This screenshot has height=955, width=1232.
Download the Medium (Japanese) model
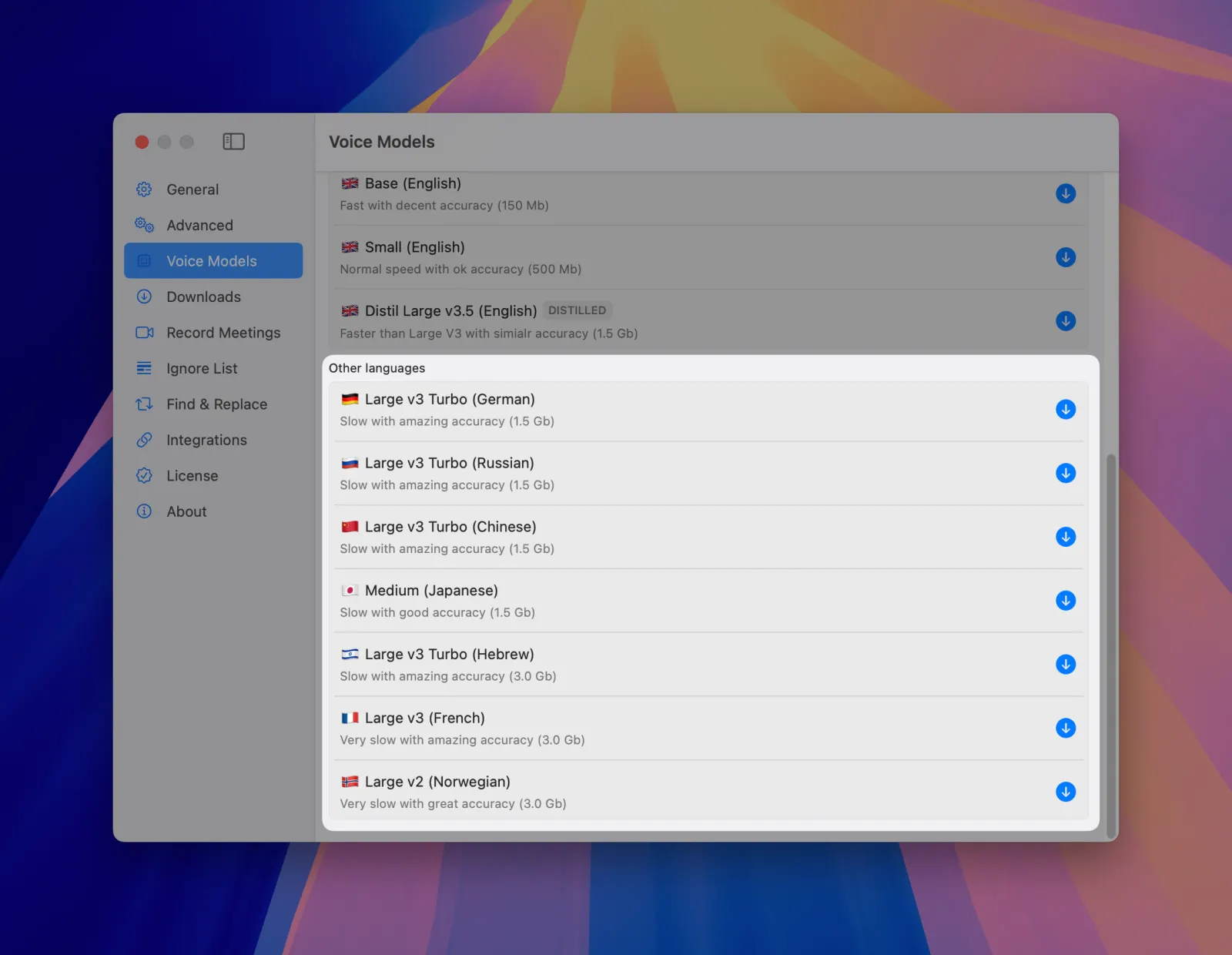(x=1066, y=601)
